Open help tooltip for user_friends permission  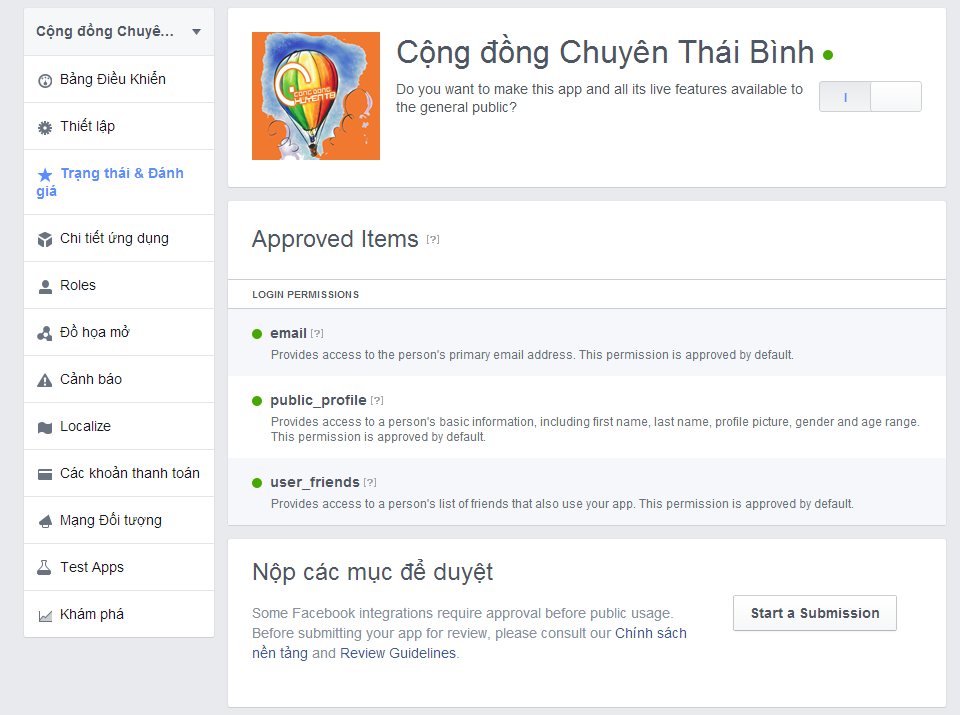point(370,483)
